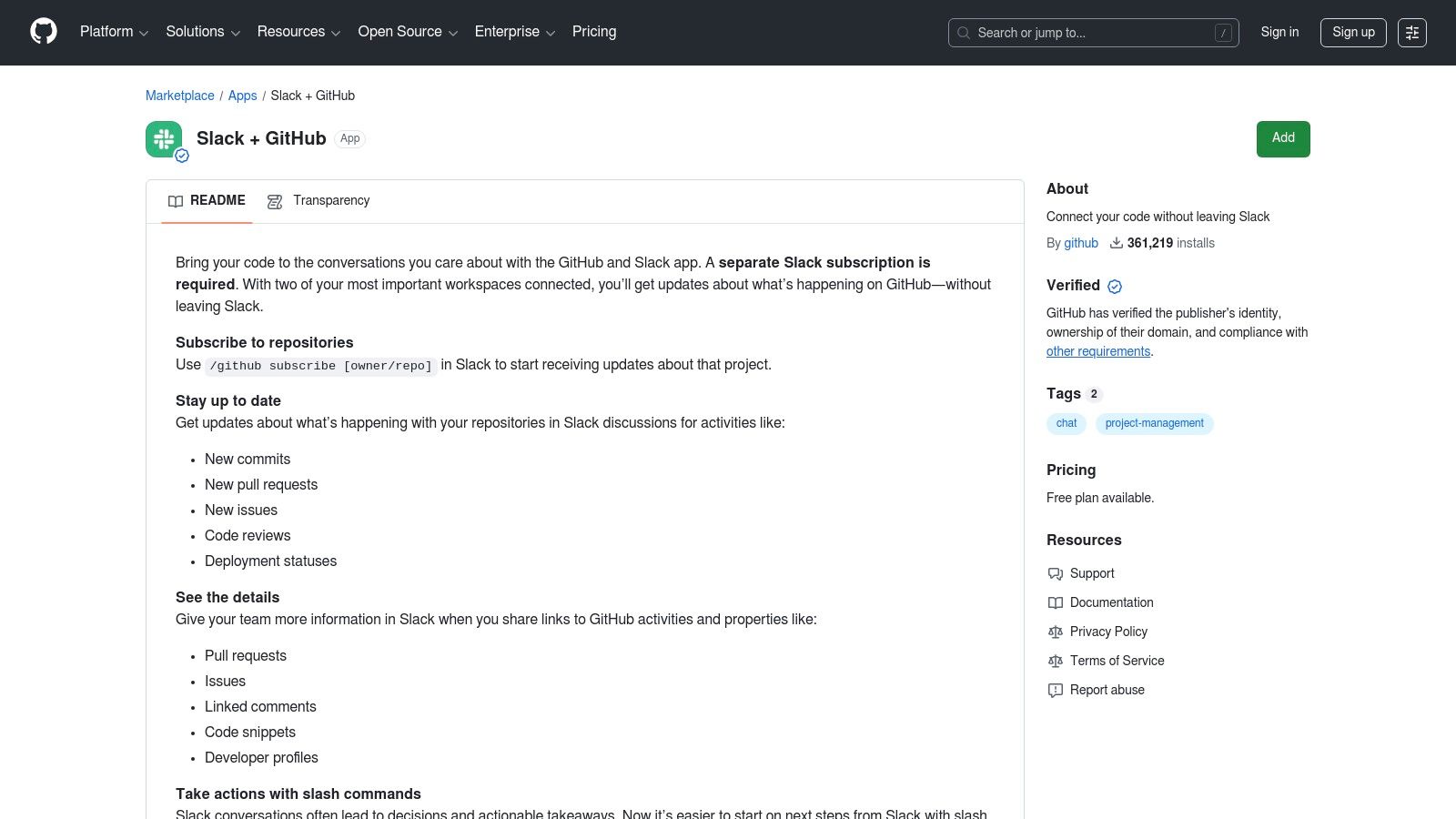Screen dimensions: 1456x819
Task: Click the Linked comments list item
Action: (260, 707)
